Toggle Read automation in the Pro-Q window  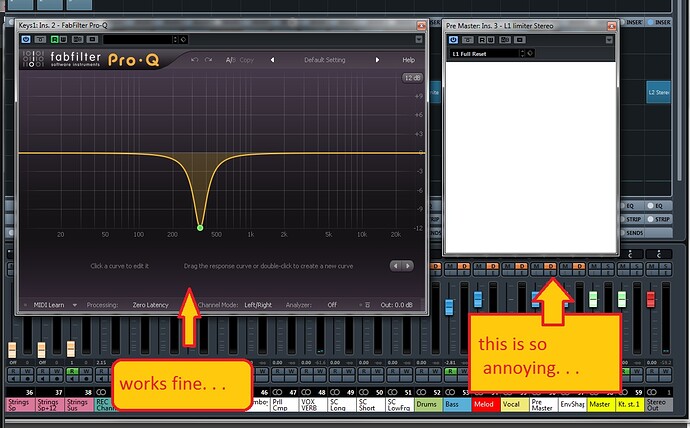coord(55,40)
